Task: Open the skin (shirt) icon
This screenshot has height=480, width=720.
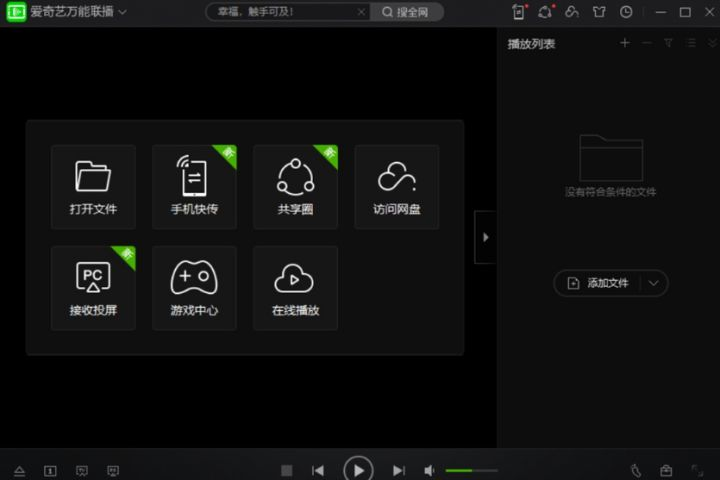Action: tap(599, 12)
